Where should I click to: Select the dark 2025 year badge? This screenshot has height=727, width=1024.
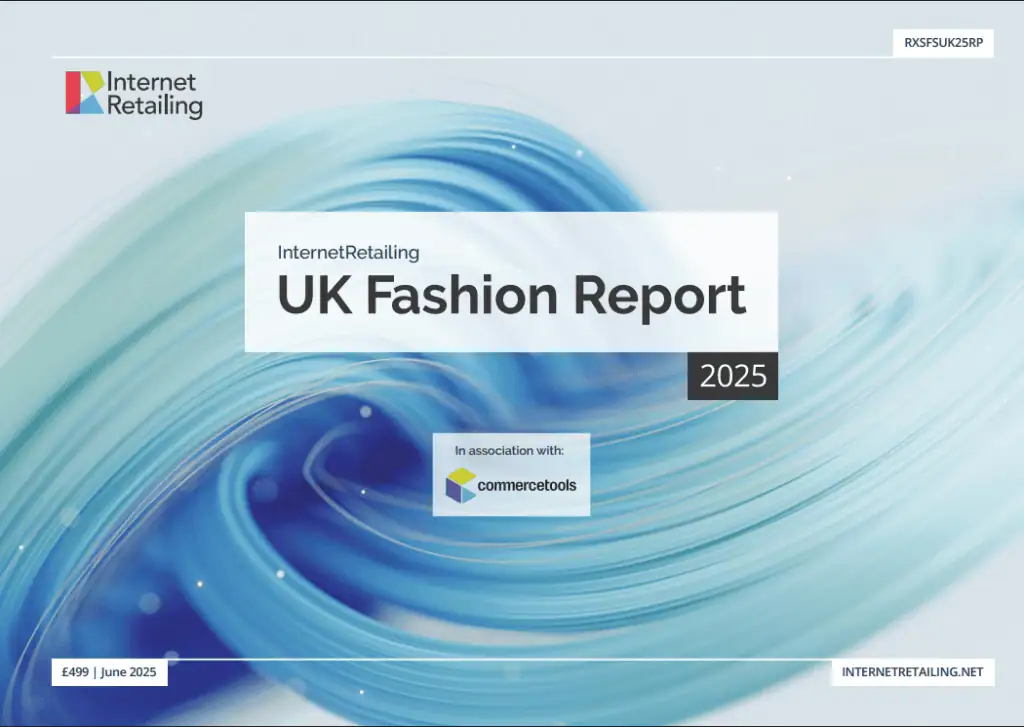(732, 376)
